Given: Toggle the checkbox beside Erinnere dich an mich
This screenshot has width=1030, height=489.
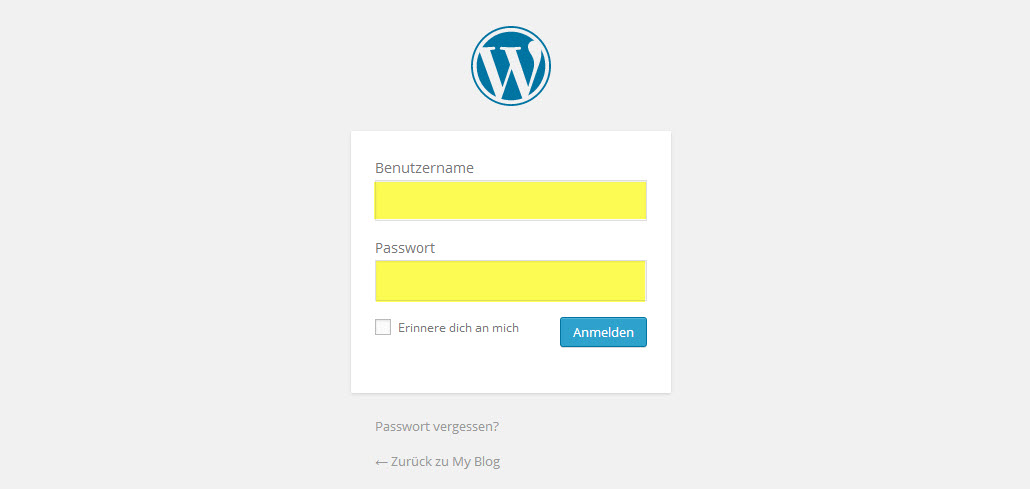Looking at the screenshot, I should 383,327.
